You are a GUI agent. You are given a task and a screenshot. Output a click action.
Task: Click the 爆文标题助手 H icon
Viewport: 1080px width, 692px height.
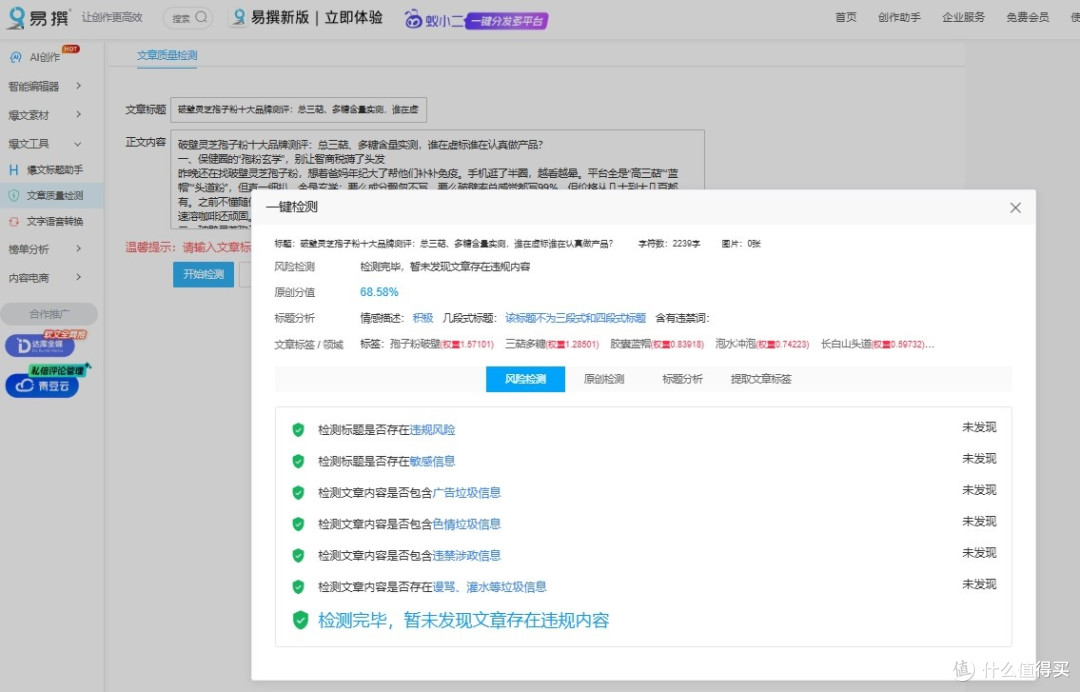pos(14,169)
